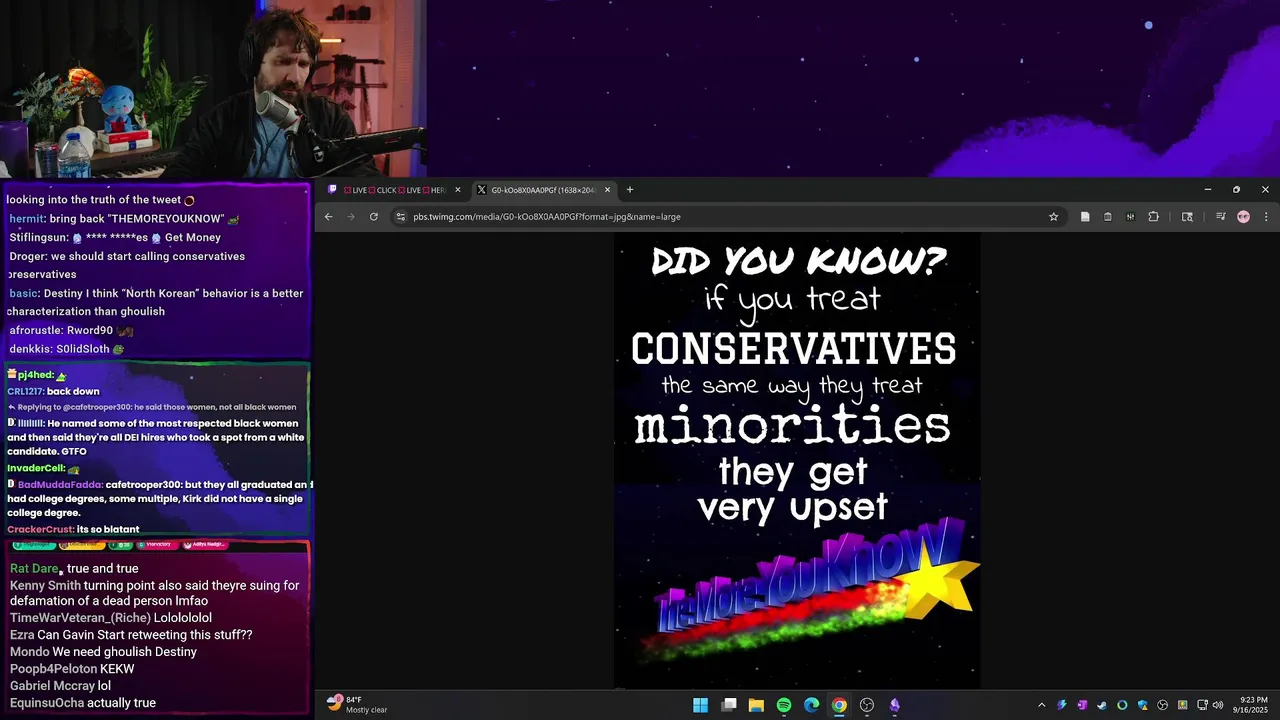Image resolution: width=1280 pixels, height=720 pixels.
Task: Open site information icon in address bar
Action: [x=400, y=217]
